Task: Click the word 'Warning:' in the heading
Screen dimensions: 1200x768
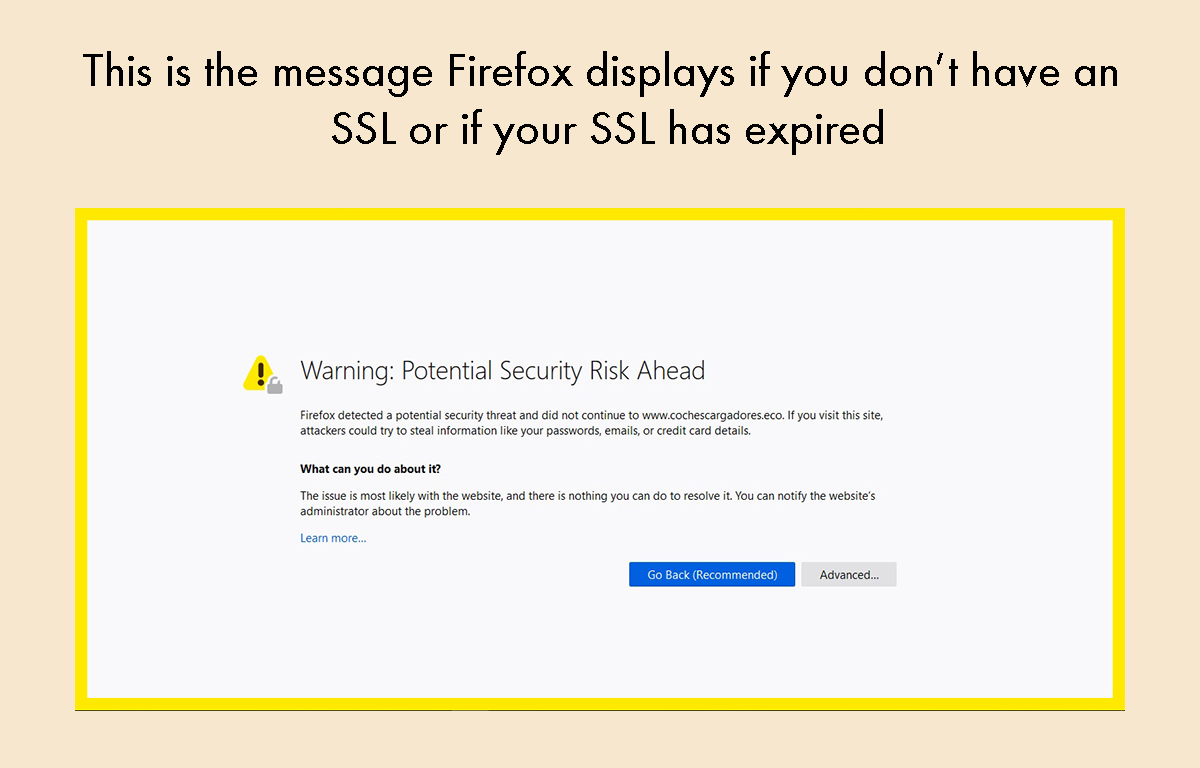Action: [347, 371]
